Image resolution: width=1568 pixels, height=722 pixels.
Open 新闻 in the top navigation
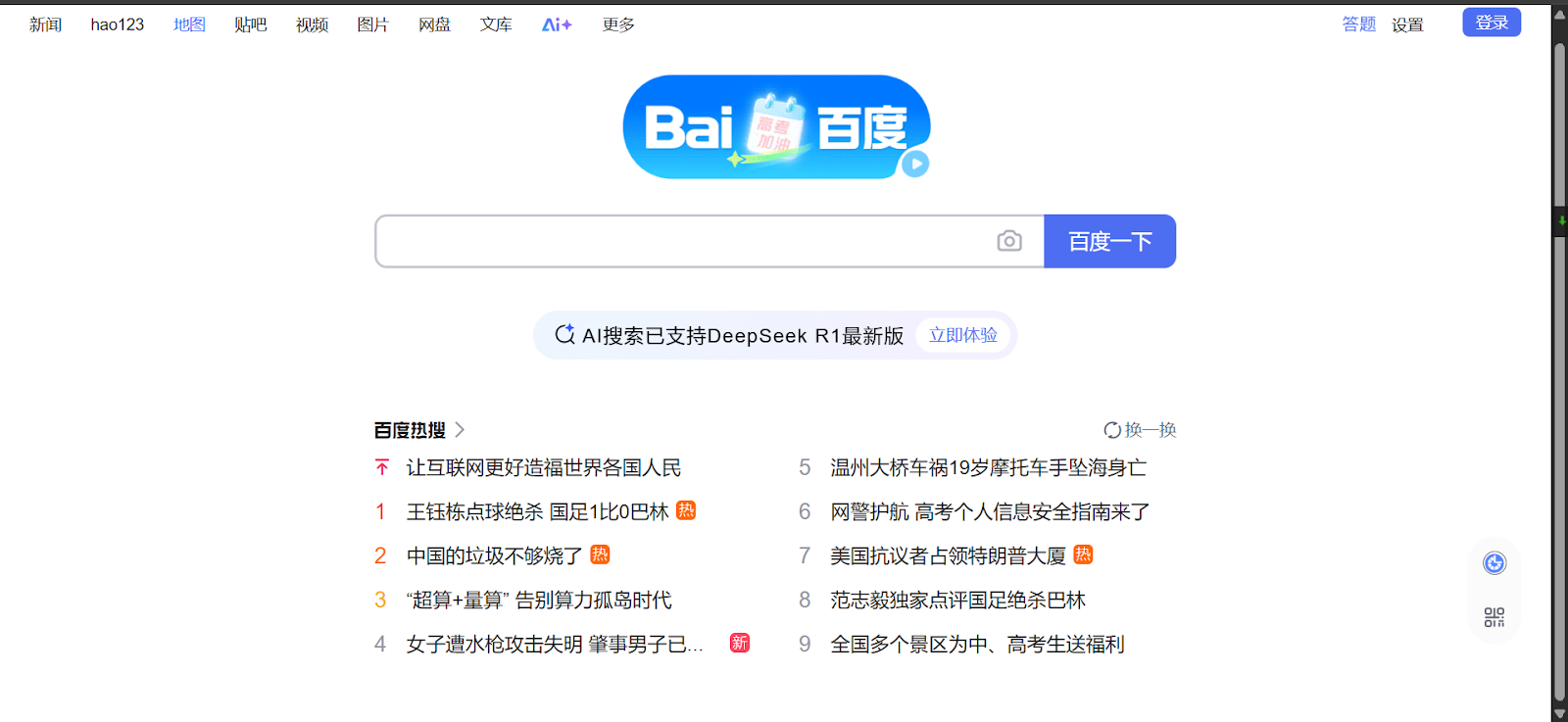(x=45, y=24)
